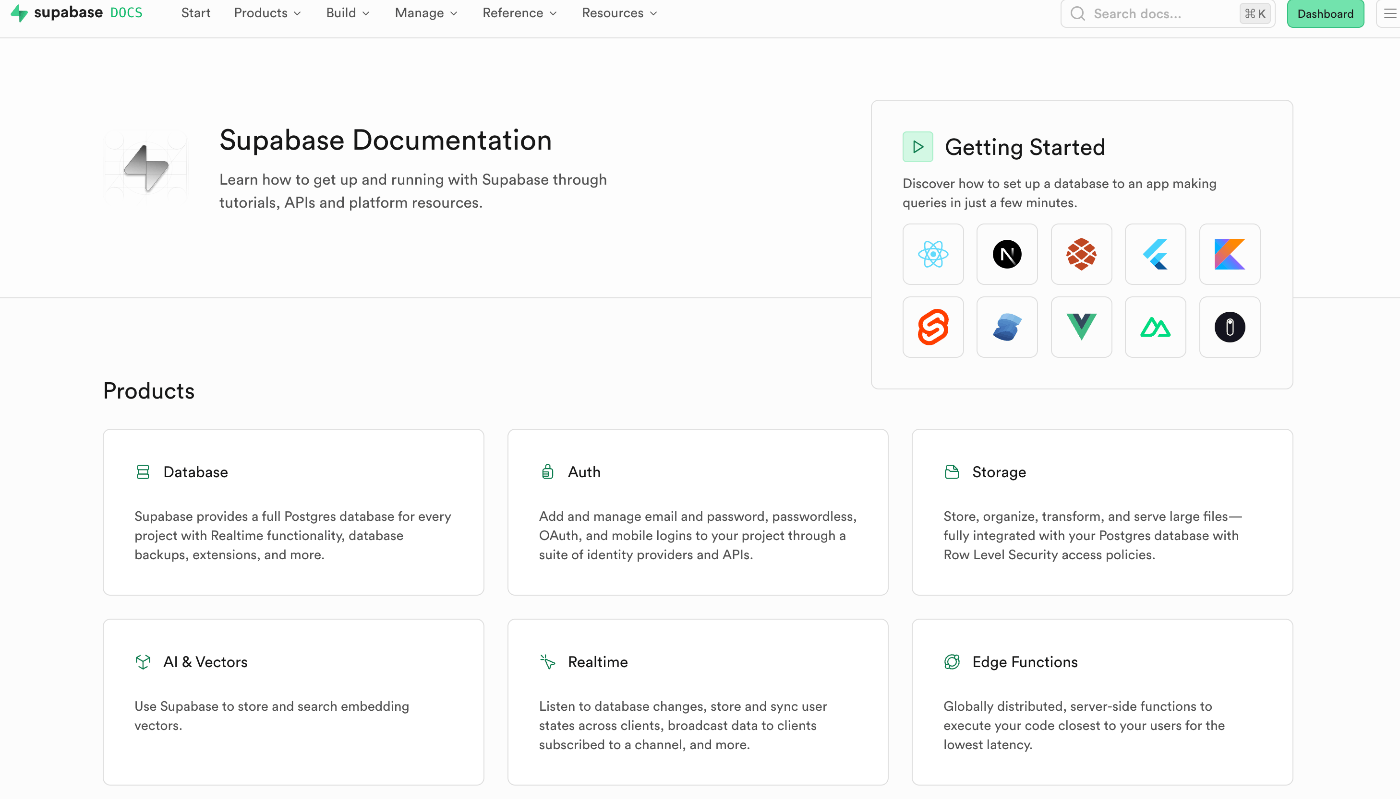Open the Edge Functions card title
This screenshot has width=1400, height=799.
tap(1025, 662)
